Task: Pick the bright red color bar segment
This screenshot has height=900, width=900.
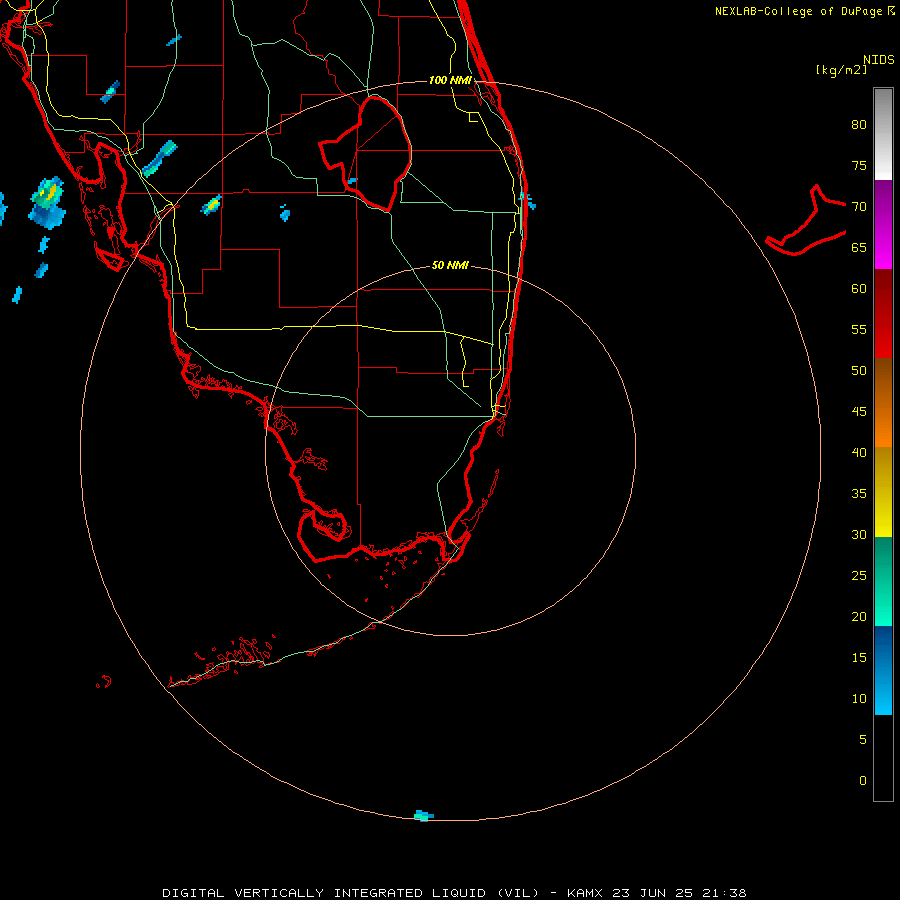Action: [x=883, y=336]
